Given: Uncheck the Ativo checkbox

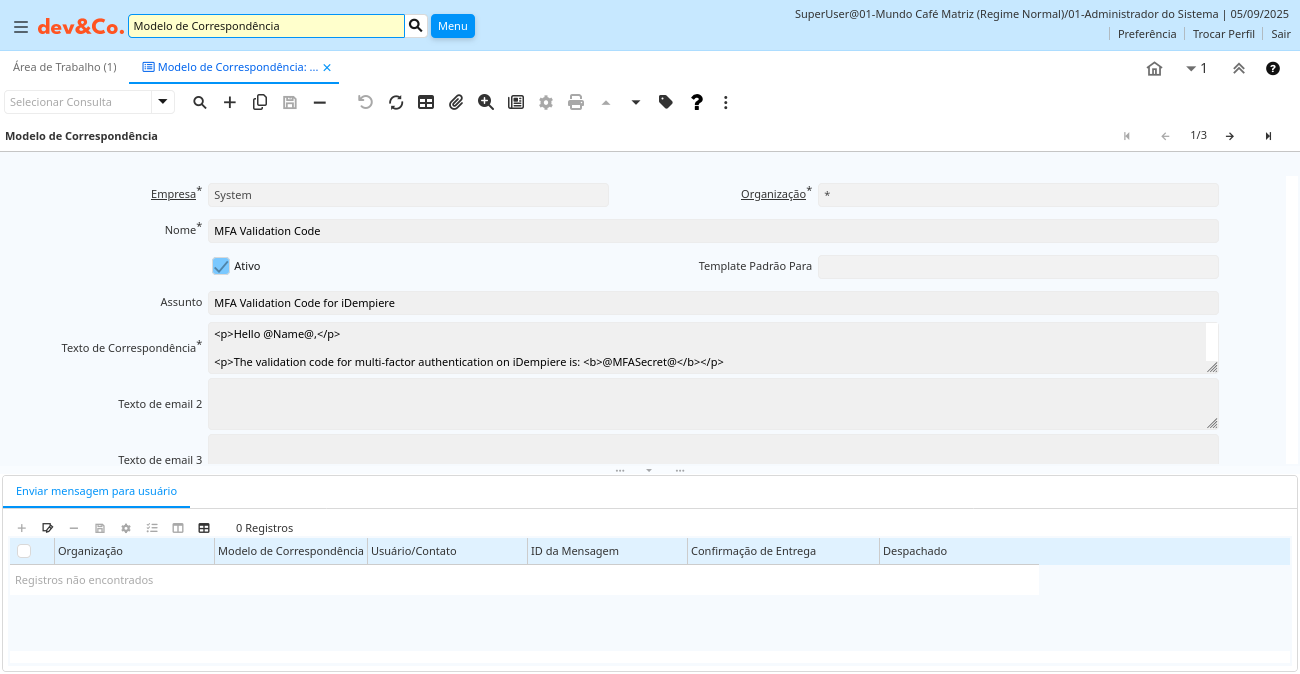Looking at the screenshot, I should click(221, 266).
